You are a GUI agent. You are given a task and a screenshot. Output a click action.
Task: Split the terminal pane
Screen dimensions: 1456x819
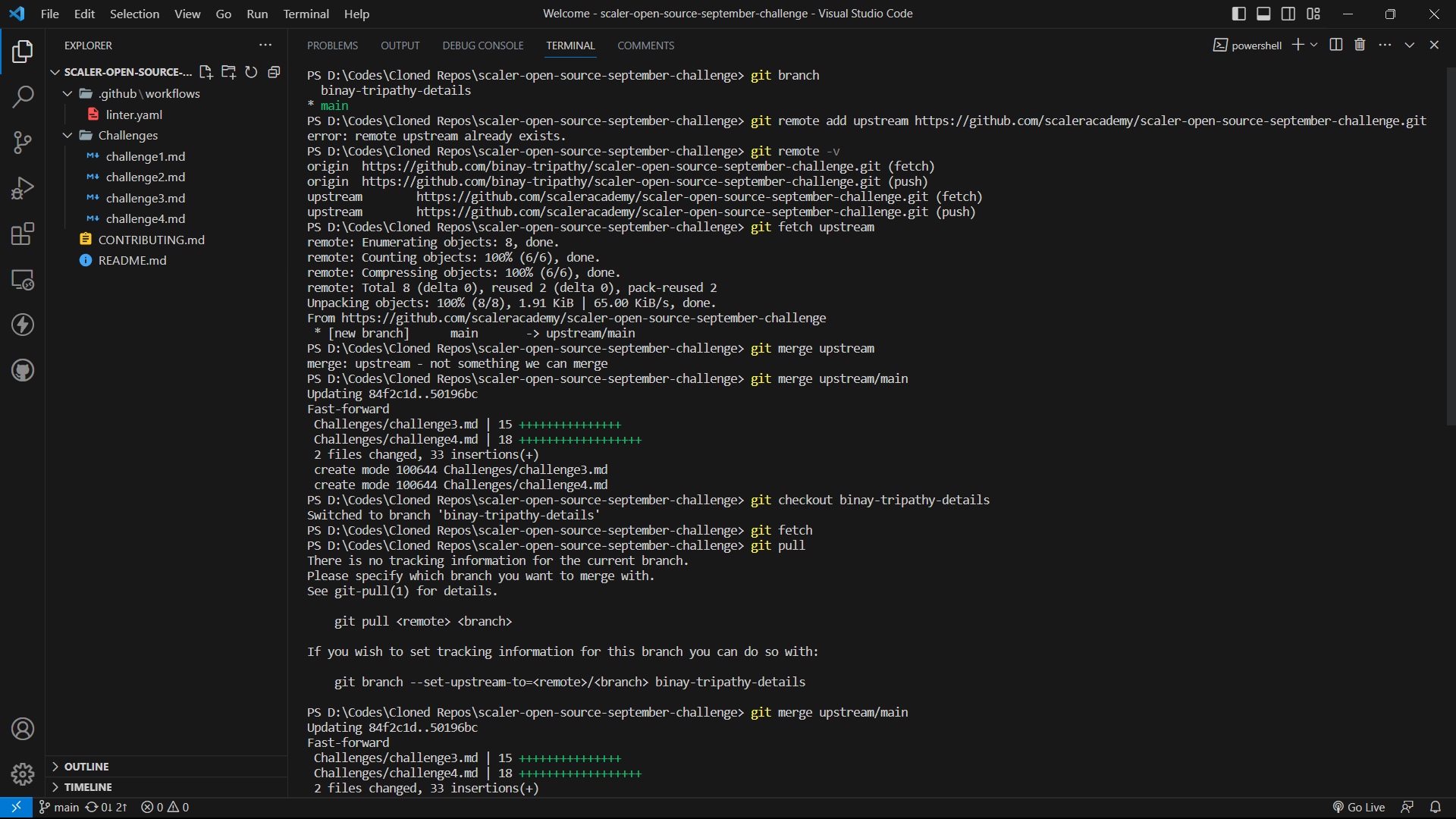[1335, 45]
